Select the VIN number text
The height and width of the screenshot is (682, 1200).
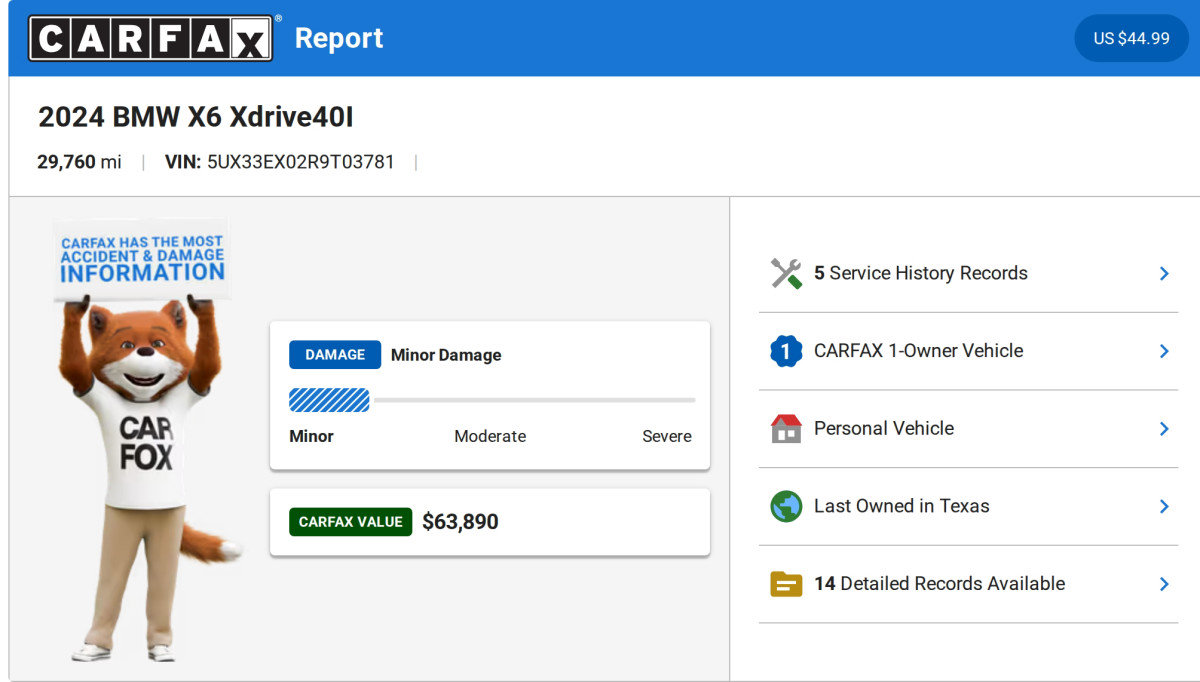[x=300, y=162]
